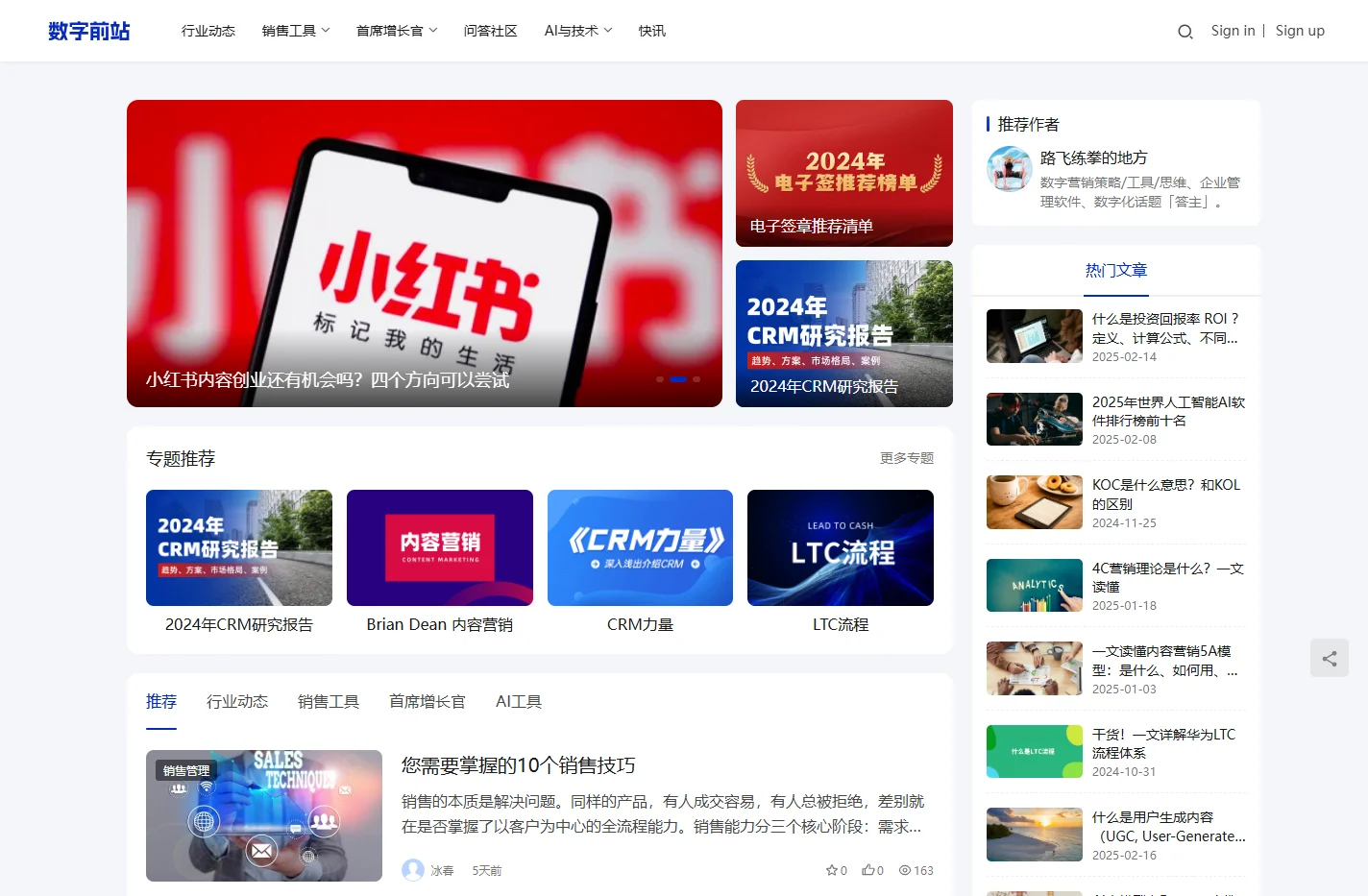This screenshot has width=1368, height=896.
Task: Open 问答社区 in the top navigation
Action: [491, 31]
